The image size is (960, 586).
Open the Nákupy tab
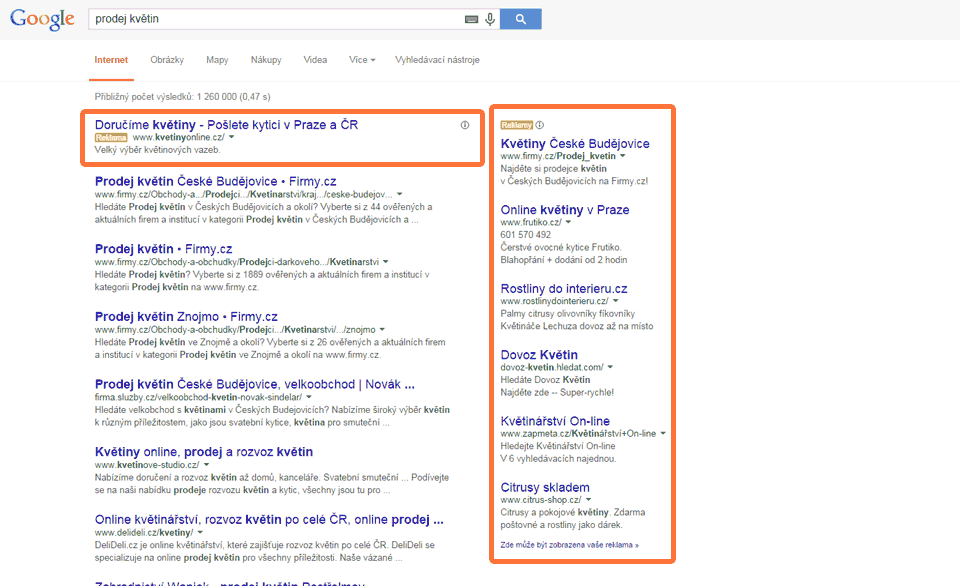(266, 60)
